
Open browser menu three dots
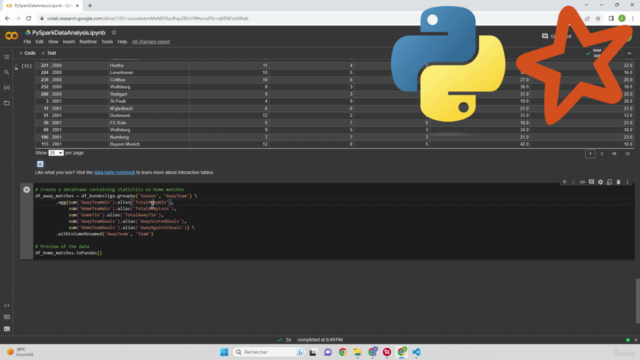coord(633,18)
